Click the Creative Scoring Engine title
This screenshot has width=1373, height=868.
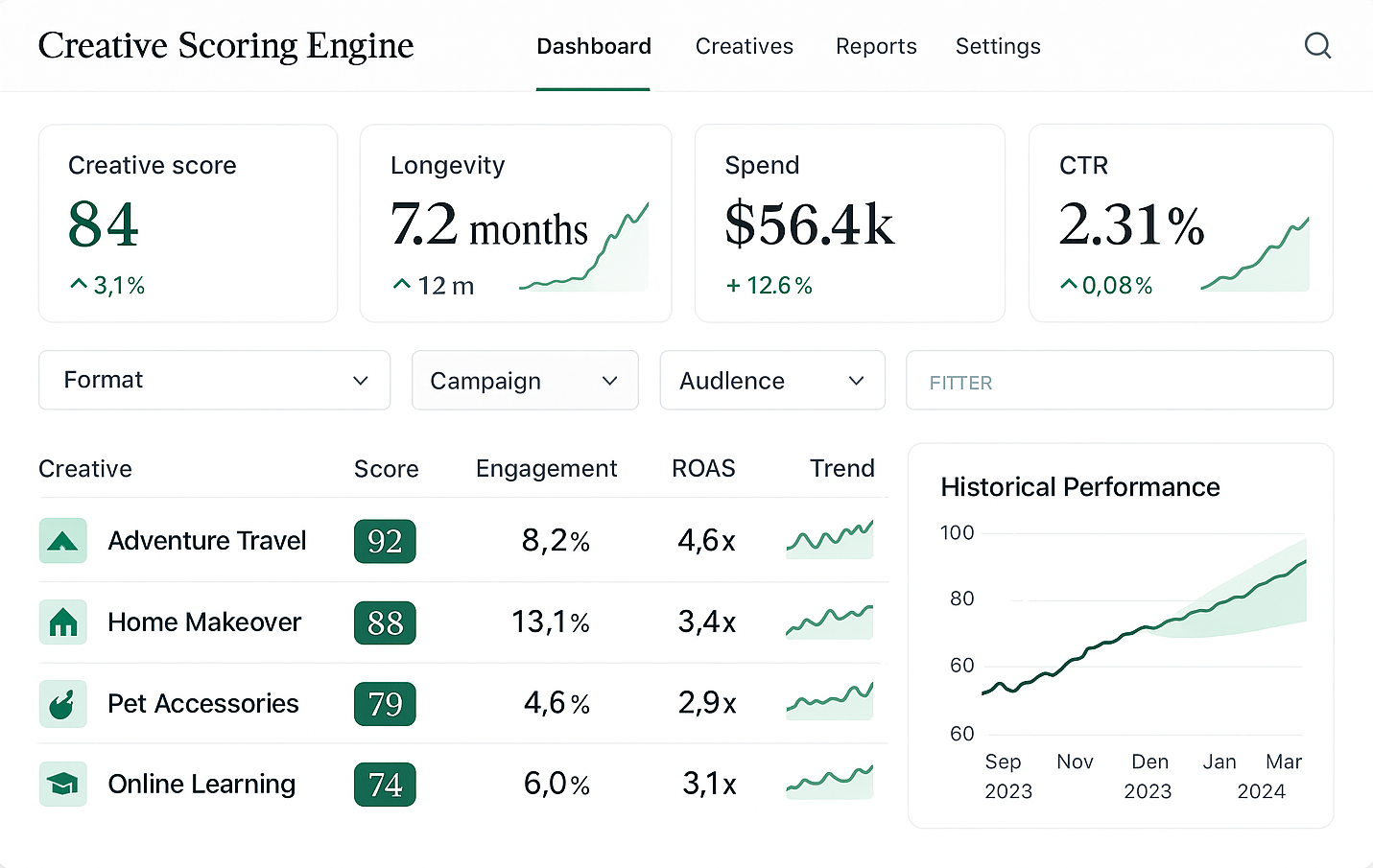(225, 45)
